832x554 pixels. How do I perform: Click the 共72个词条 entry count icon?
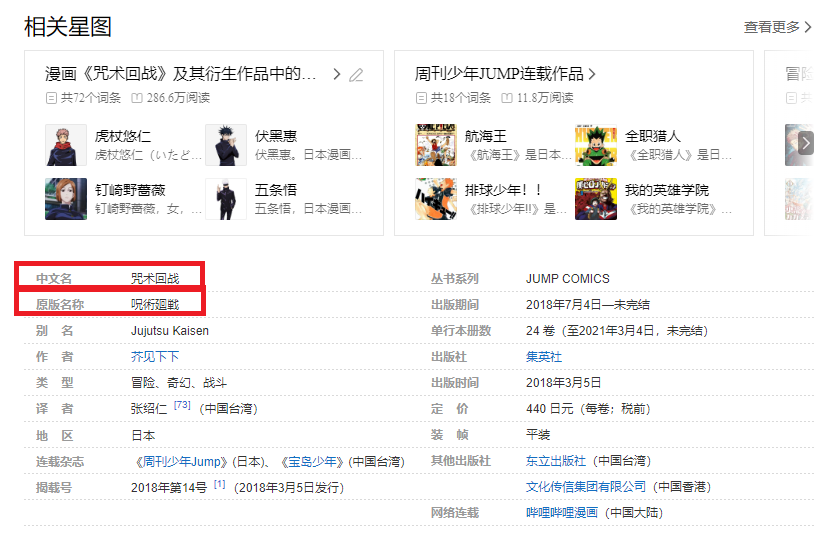(x=51, y=98)
